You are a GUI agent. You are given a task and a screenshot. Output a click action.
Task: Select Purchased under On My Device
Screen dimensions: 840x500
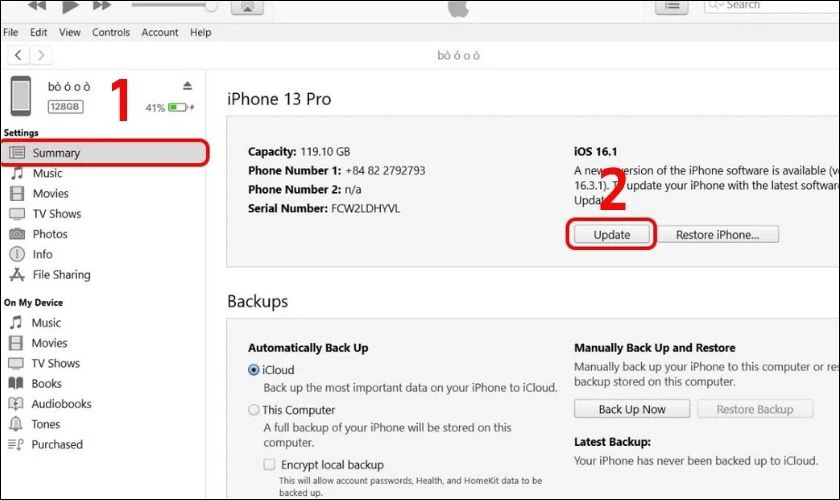(57, 445)
